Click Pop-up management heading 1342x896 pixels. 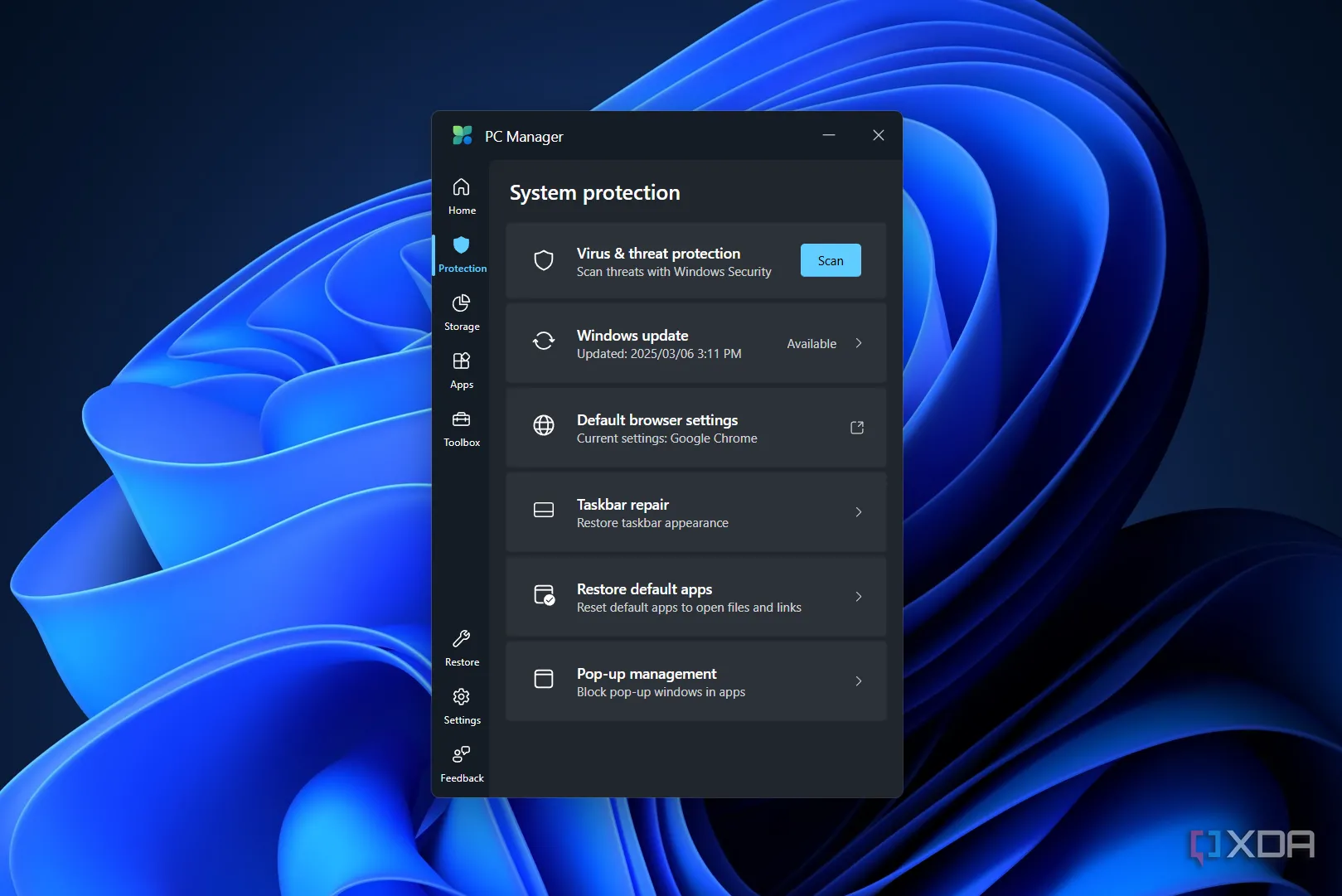pos(647,673)
